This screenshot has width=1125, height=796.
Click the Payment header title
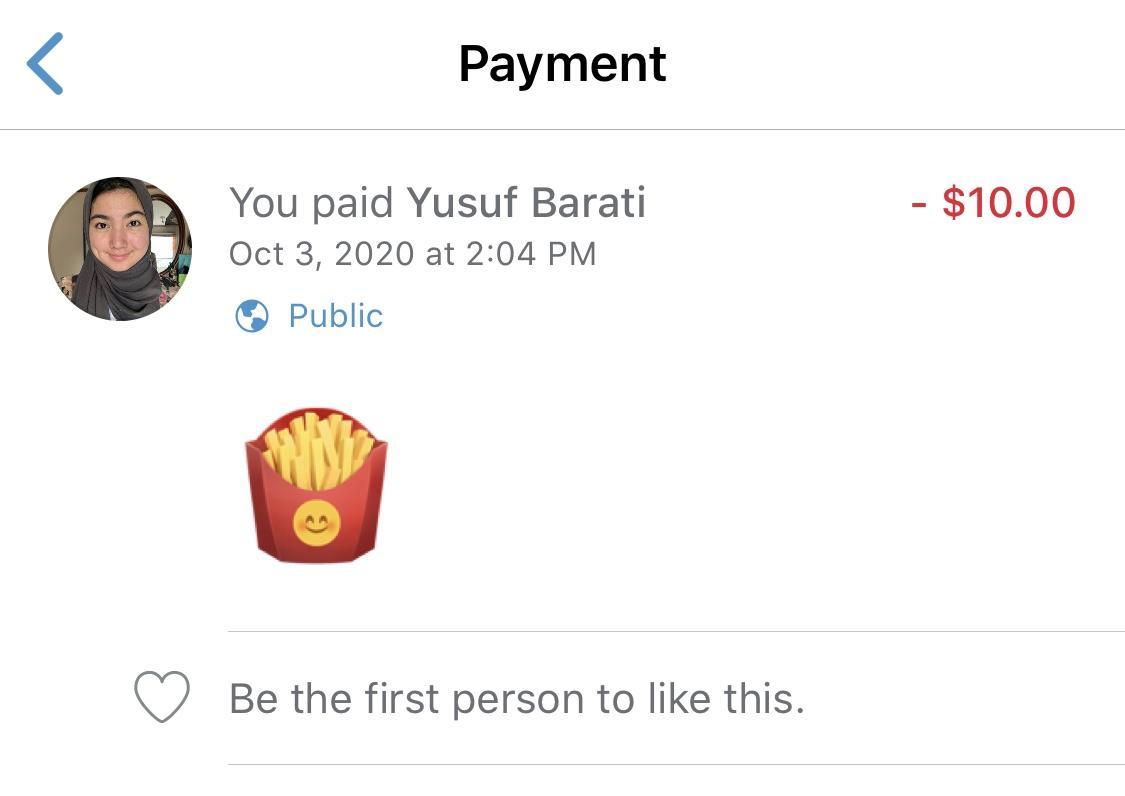(562, 64)
